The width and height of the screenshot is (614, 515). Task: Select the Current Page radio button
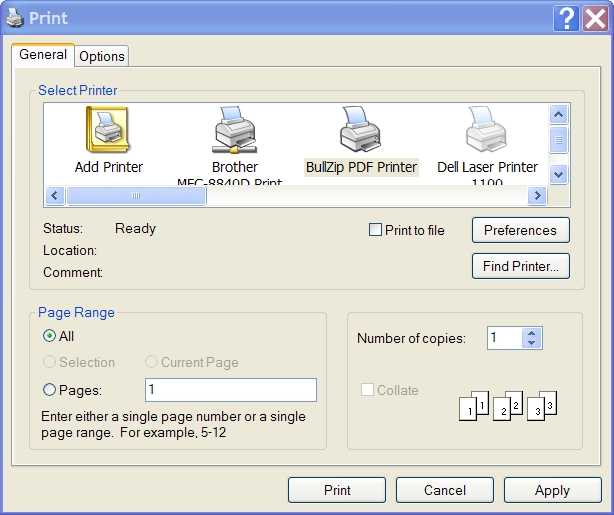click(151, 362)
